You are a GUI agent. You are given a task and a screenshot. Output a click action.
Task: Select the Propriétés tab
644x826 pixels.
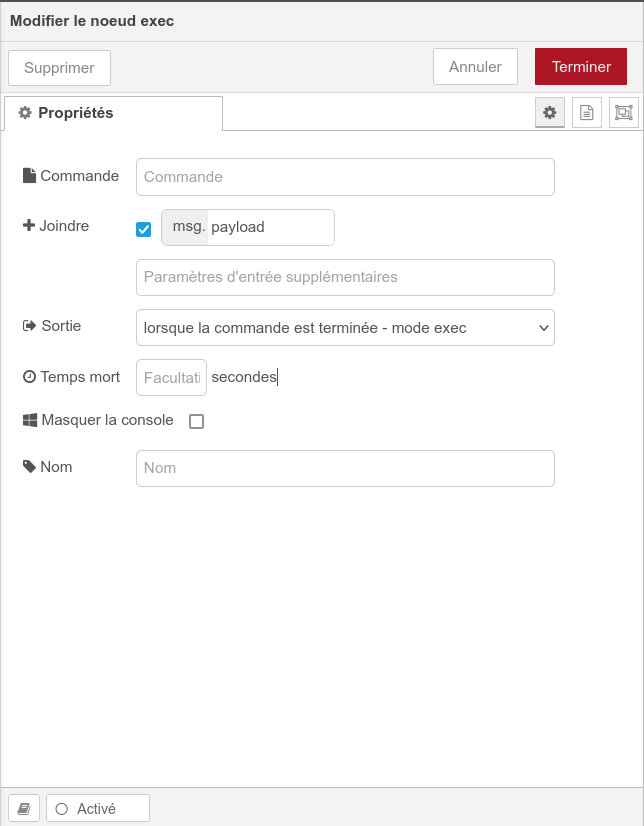click(x=113, y=113)
